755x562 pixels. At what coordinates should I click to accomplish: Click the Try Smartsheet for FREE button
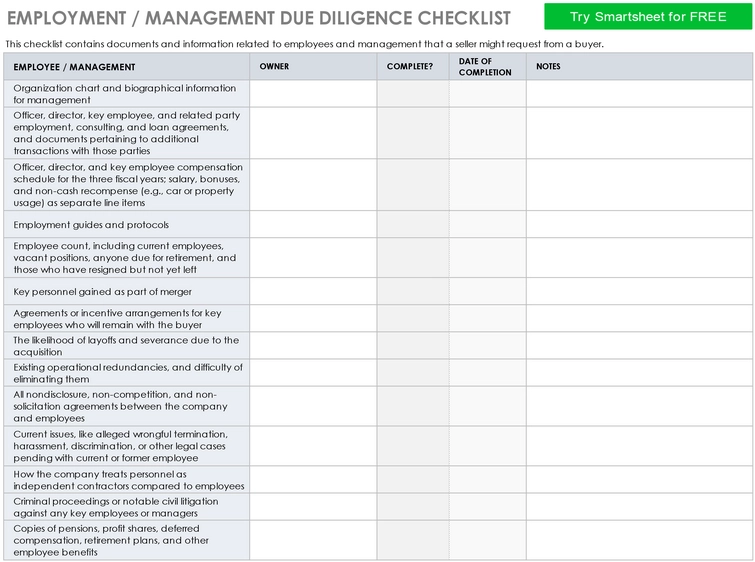pos(648,17)
